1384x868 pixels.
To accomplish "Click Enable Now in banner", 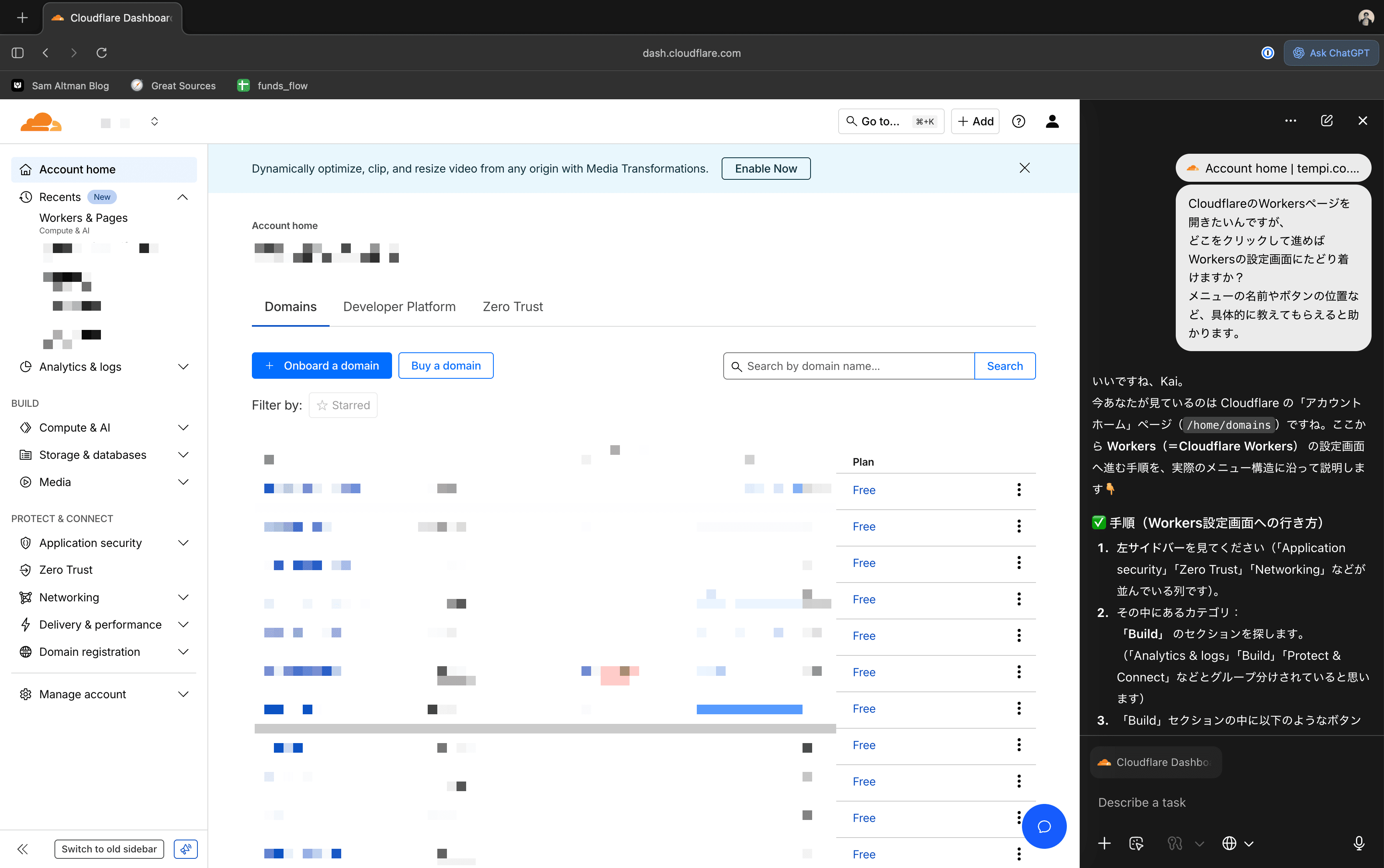I will 766,169.
